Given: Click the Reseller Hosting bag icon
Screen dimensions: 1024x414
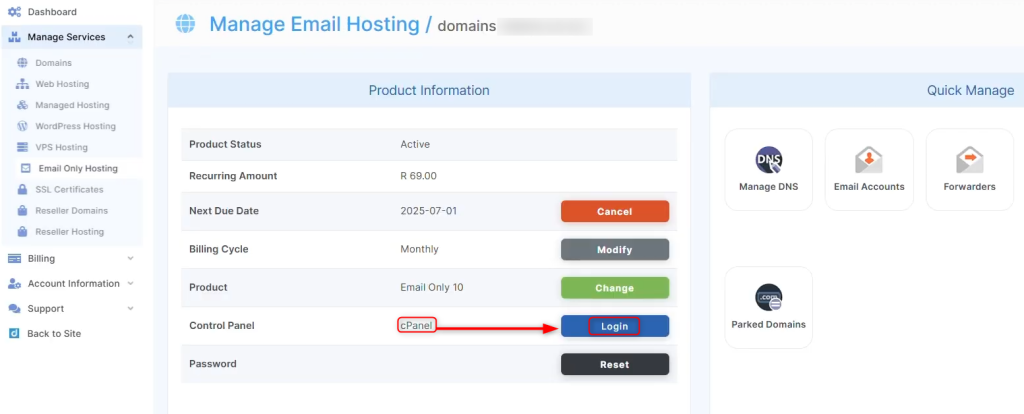Looking at the screenshot, I should [22, 231].
